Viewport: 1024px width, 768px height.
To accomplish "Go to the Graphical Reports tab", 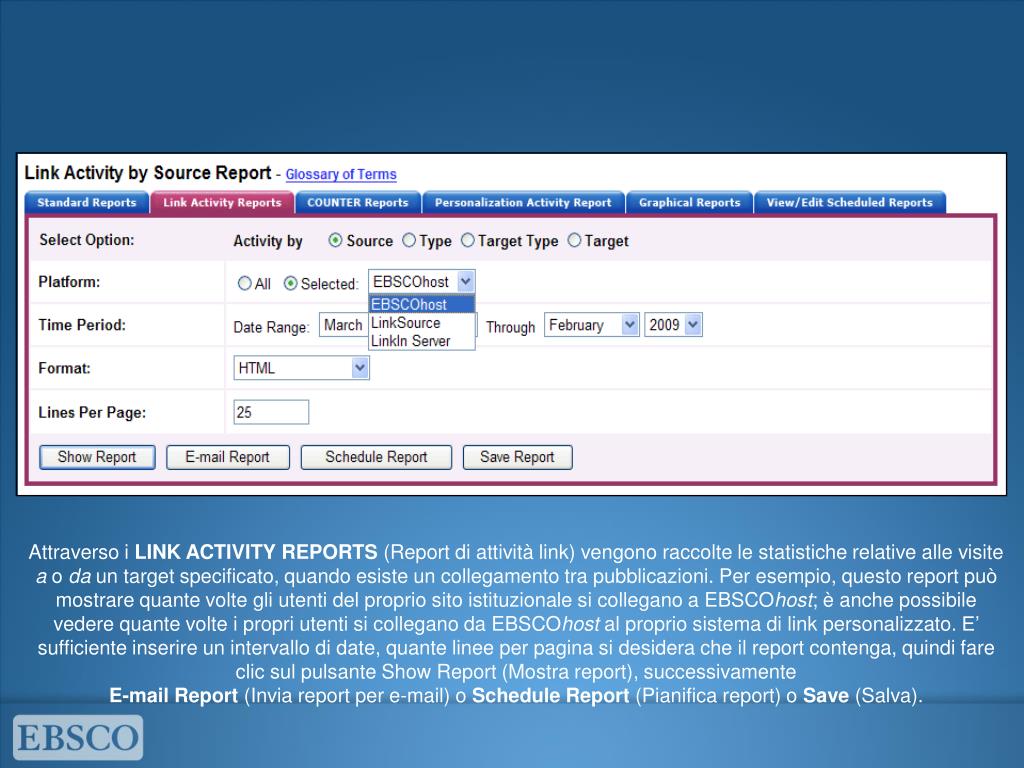I will (689, 202).
